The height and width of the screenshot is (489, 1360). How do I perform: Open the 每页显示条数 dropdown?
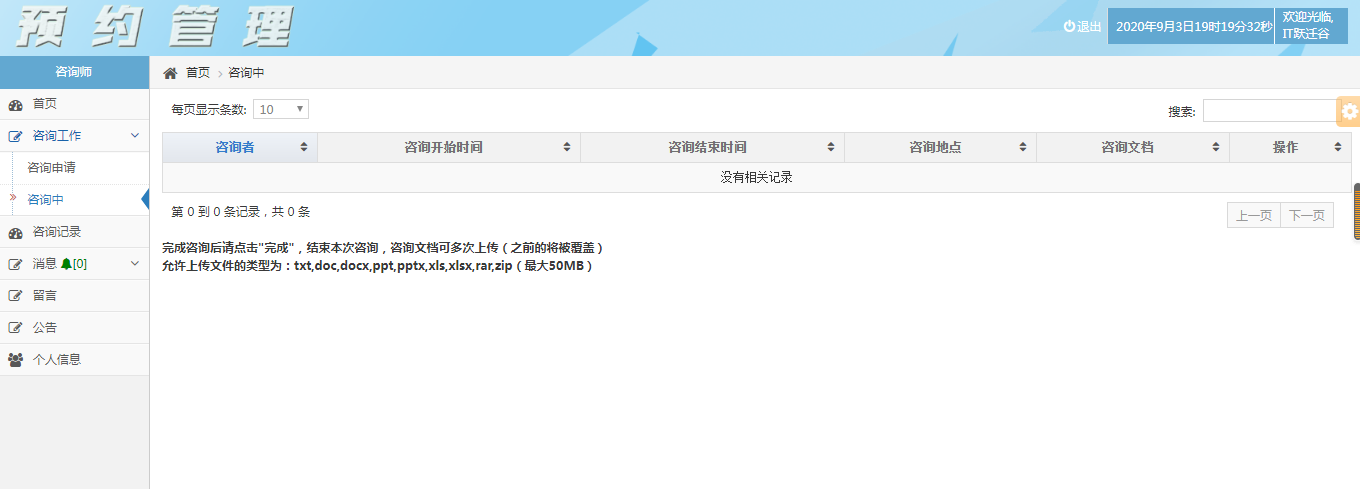(x=281, y=109)
